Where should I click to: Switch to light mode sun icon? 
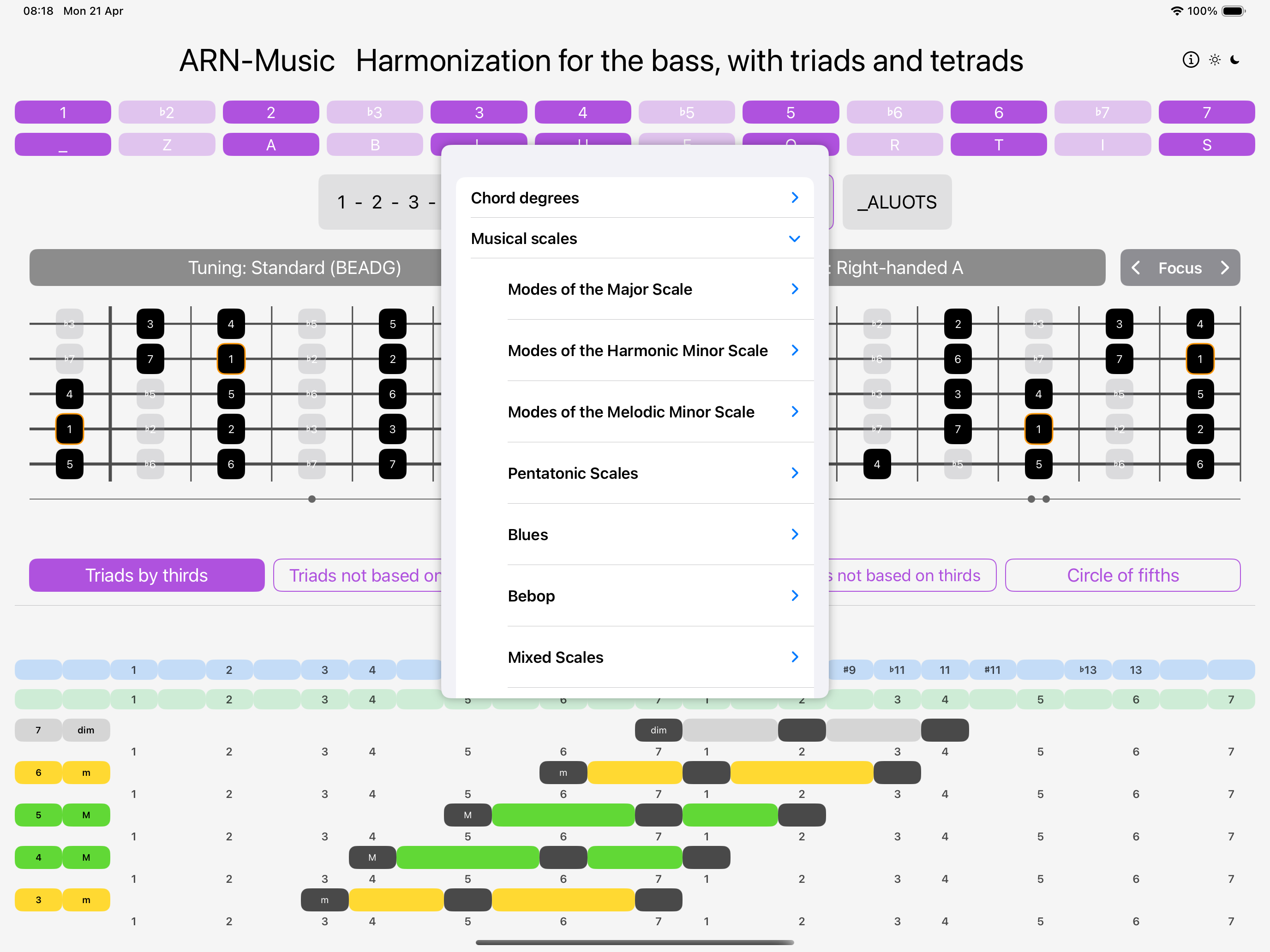1214,59
